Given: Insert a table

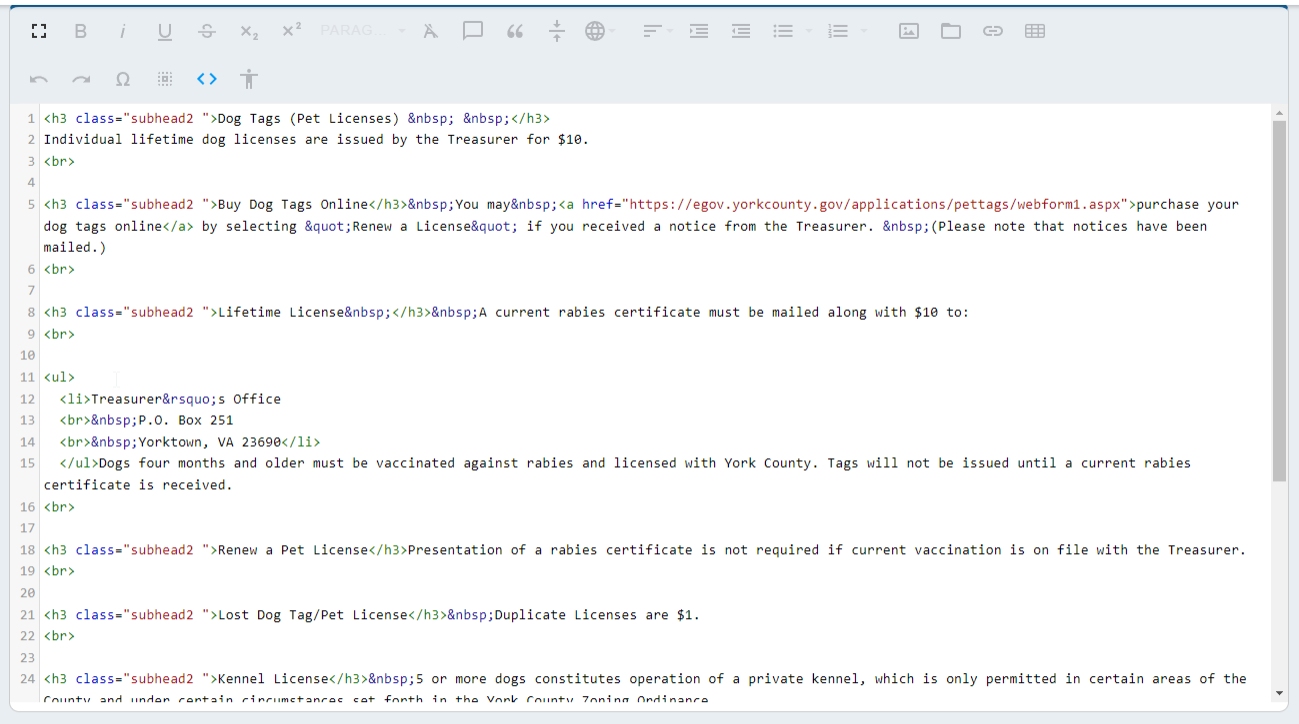Looking at the screenshot, I should tap(1035, 31).
